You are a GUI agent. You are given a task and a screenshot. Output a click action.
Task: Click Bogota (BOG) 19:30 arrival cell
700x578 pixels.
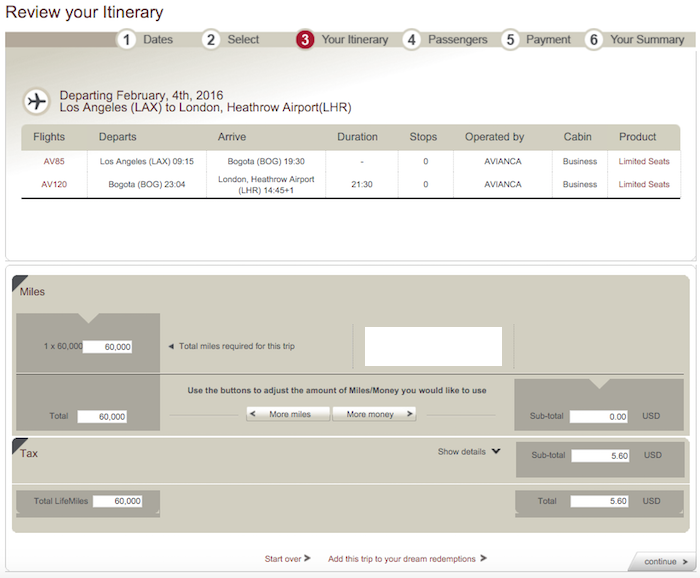tap(266, 161)
